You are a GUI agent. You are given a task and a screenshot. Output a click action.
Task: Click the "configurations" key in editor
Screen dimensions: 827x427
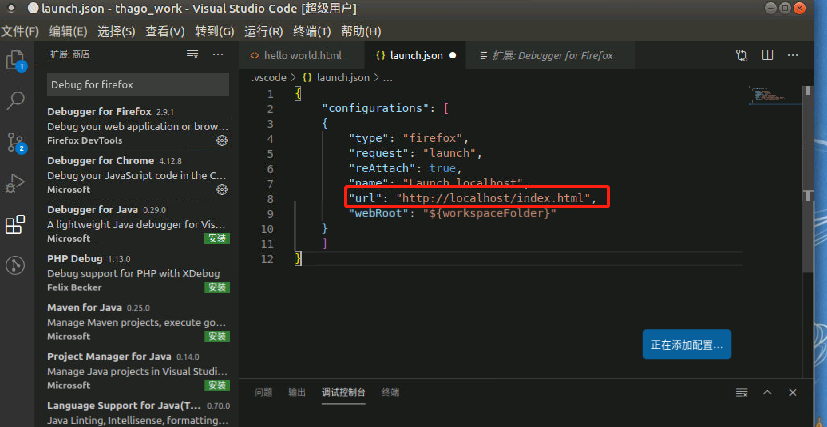pos(377,109)
